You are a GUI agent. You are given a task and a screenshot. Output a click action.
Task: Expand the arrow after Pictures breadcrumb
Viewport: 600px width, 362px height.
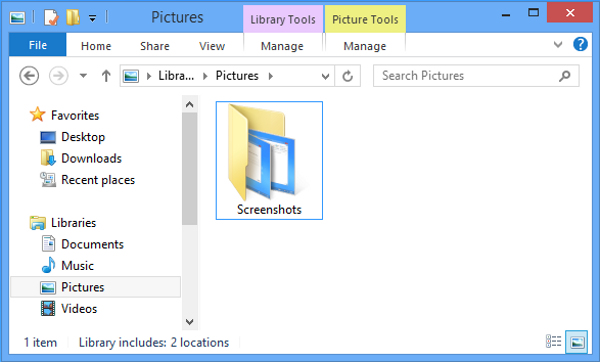(x=271, y=76)
